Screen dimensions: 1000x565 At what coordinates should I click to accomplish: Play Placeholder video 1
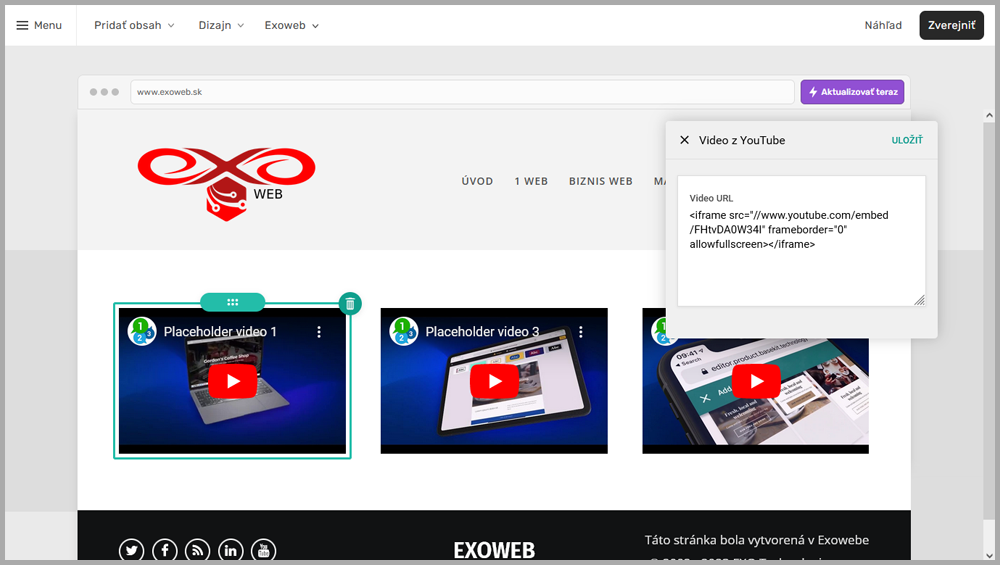[232, 381]
